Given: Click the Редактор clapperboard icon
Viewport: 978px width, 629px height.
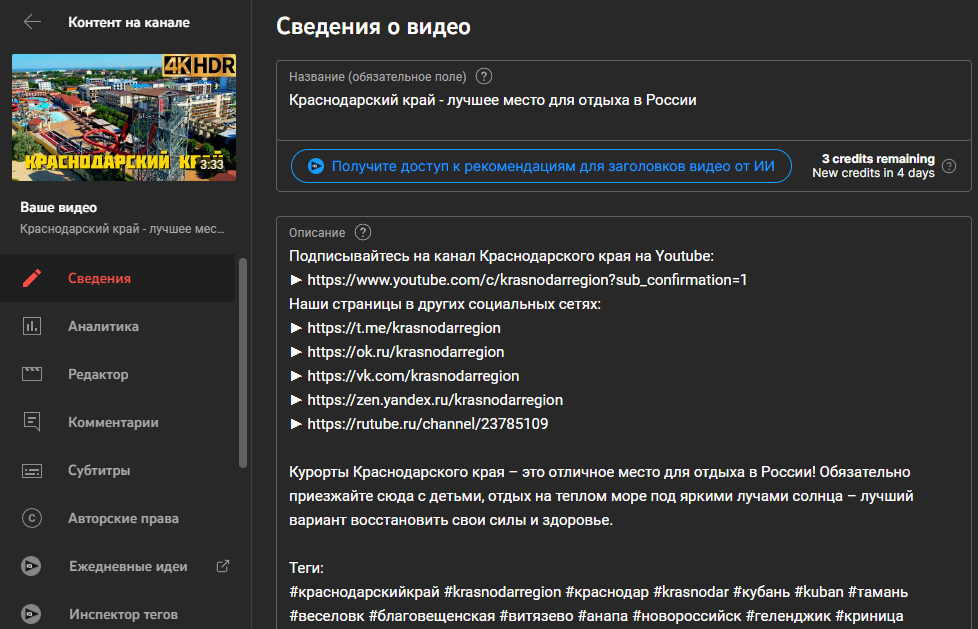Looking at the screenshot, I should click(32, 374).
